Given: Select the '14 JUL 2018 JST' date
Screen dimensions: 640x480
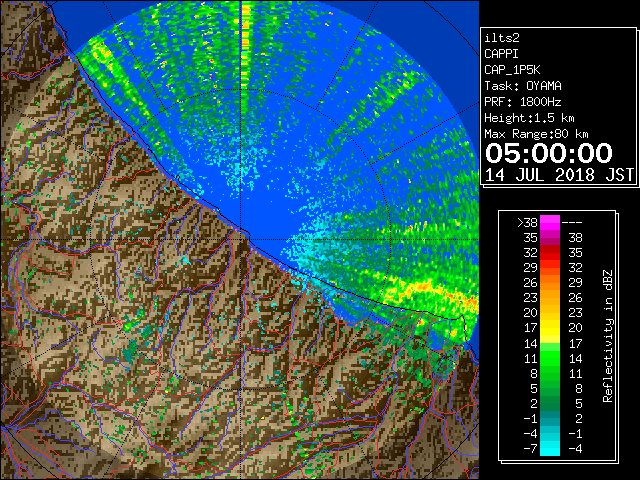Looking at the screenshot, I should click(559, 175).
